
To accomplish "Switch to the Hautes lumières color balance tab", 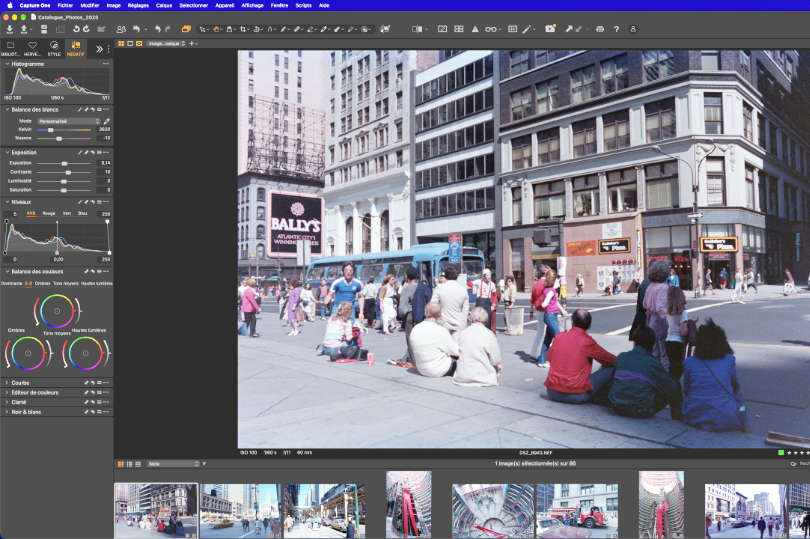I will (x=97, y=284).
